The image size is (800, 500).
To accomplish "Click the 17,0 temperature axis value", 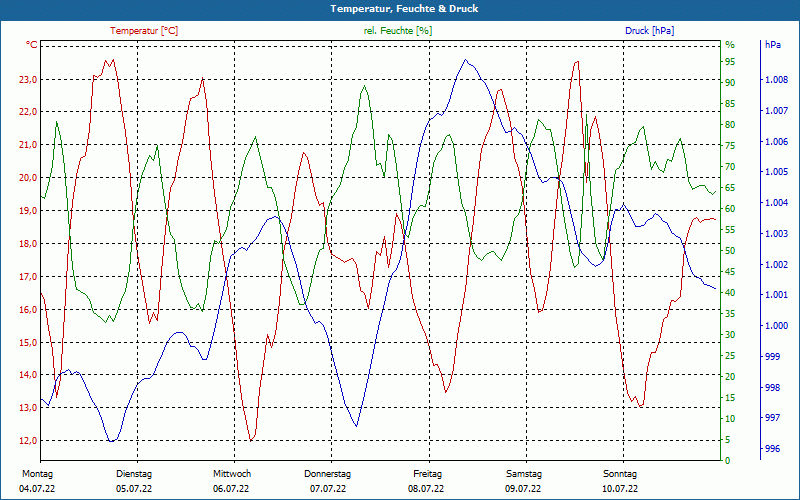I will point(28,277).
